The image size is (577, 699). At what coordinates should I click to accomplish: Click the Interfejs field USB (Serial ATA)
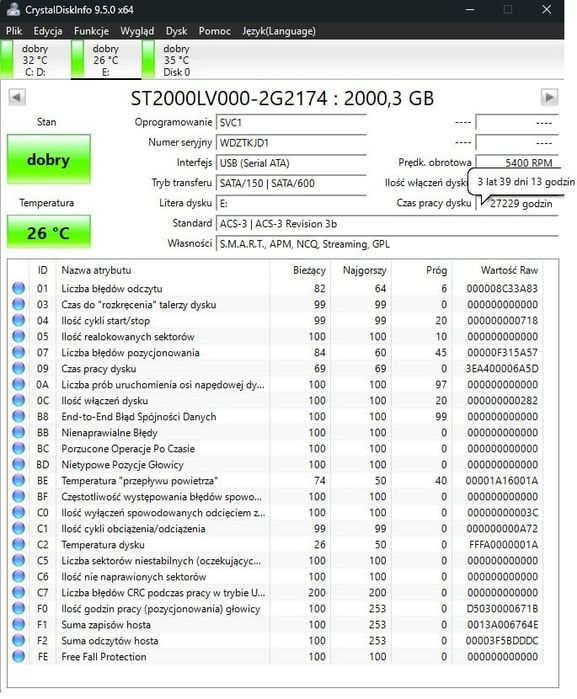tap(291, 163)
